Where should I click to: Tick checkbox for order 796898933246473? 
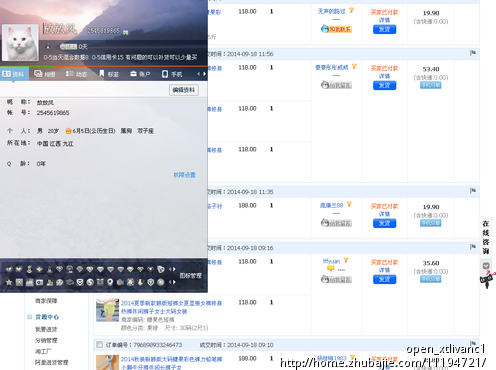(99, 344)
